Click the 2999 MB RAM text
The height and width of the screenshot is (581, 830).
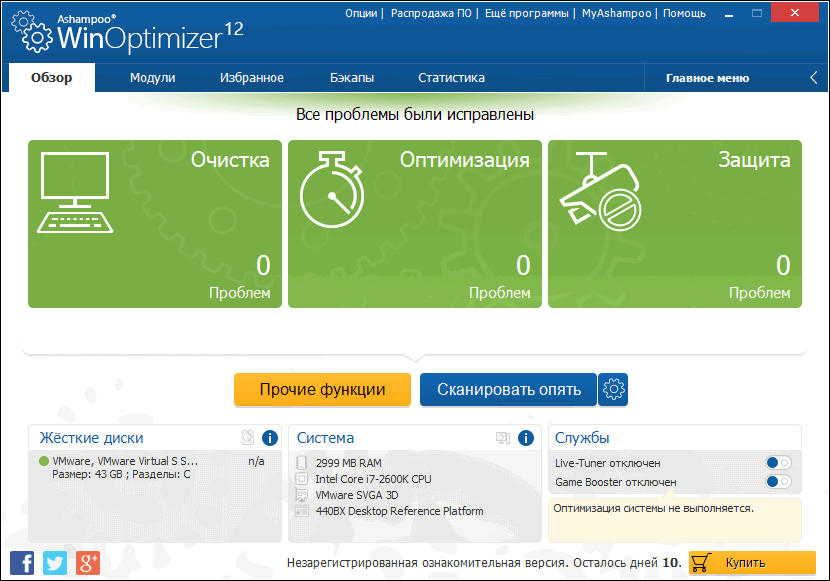coord(348,463)
